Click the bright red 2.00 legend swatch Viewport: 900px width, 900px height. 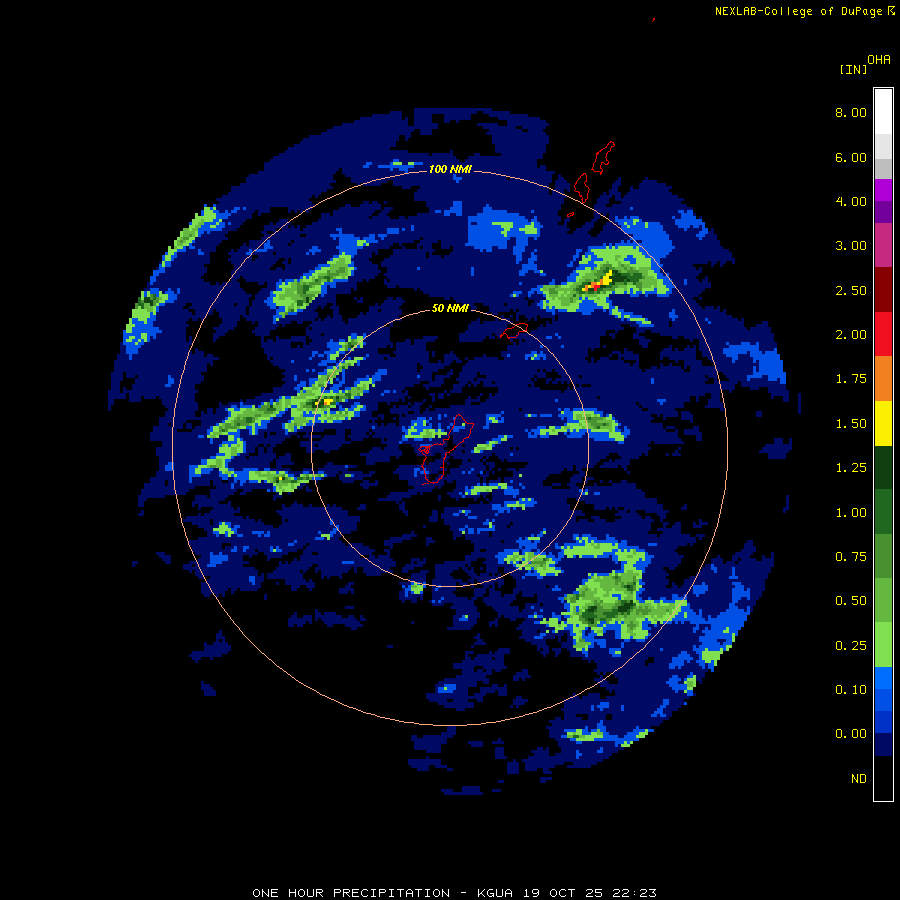pyautogui.click(x=883, y=334)
